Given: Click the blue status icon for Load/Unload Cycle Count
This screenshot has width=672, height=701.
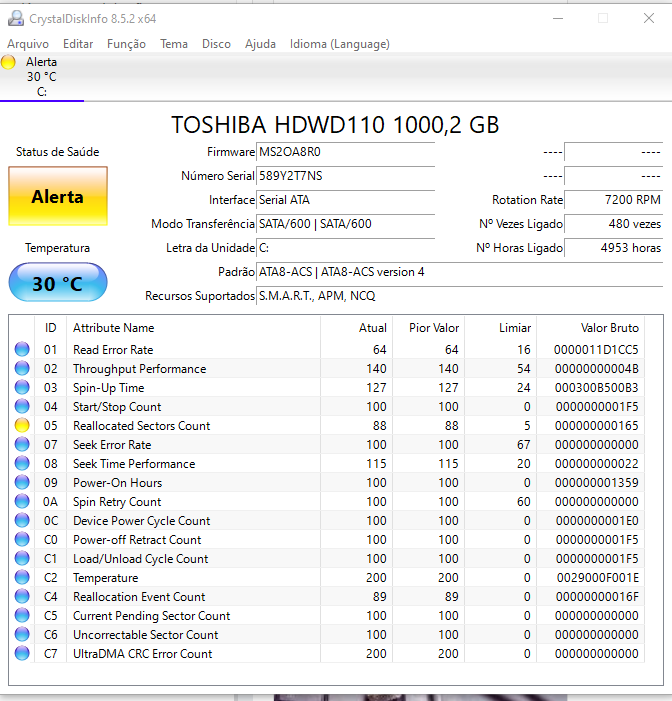Looking at the screenshot, I should pos(22,558).
